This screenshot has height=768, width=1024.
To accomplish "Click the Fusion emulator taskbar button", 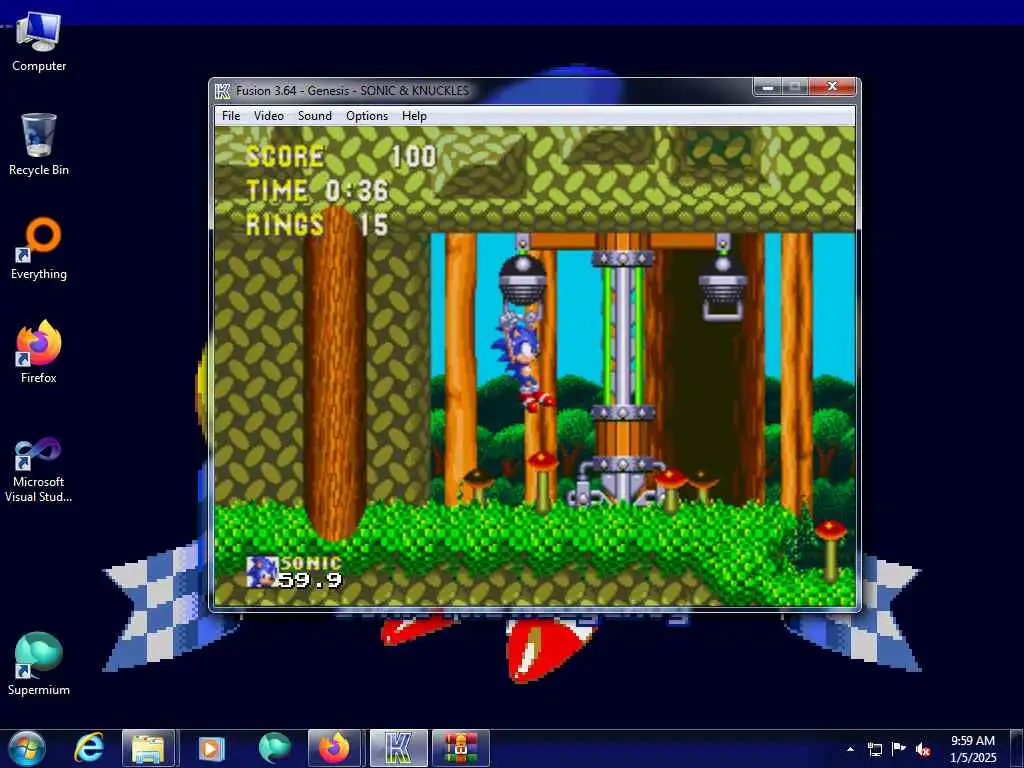I will click(398, 748).
